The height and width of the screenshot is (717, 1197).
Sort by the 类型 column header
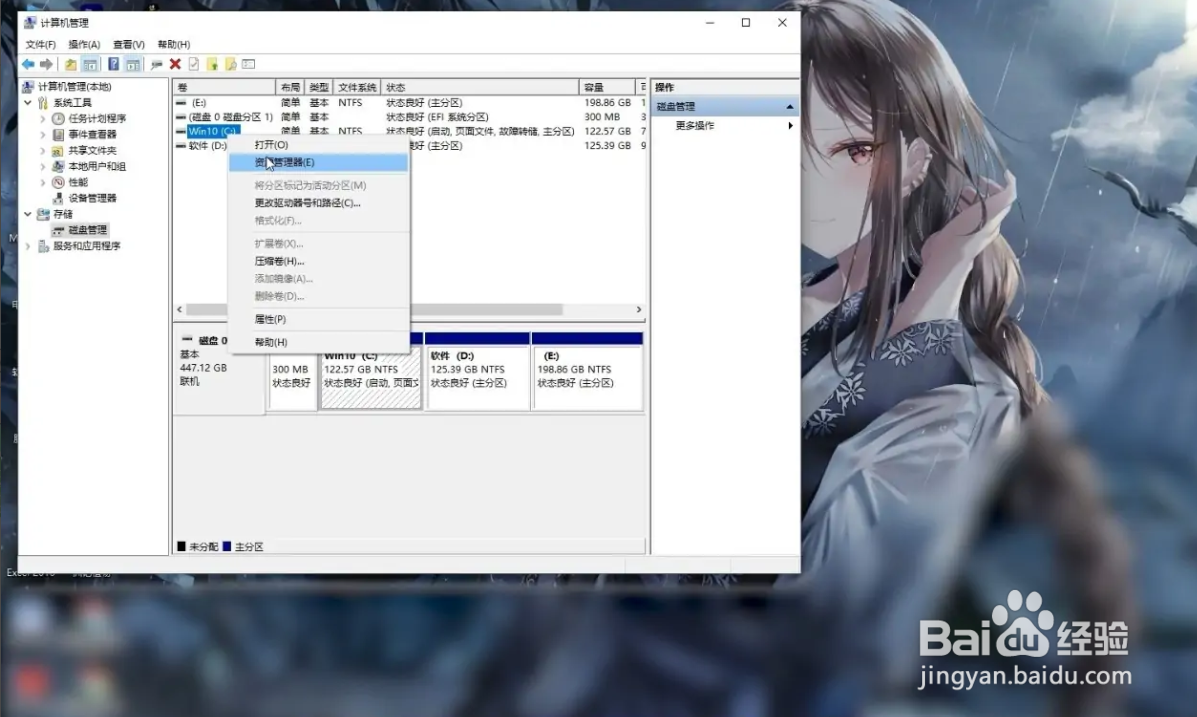coord(318,87)
